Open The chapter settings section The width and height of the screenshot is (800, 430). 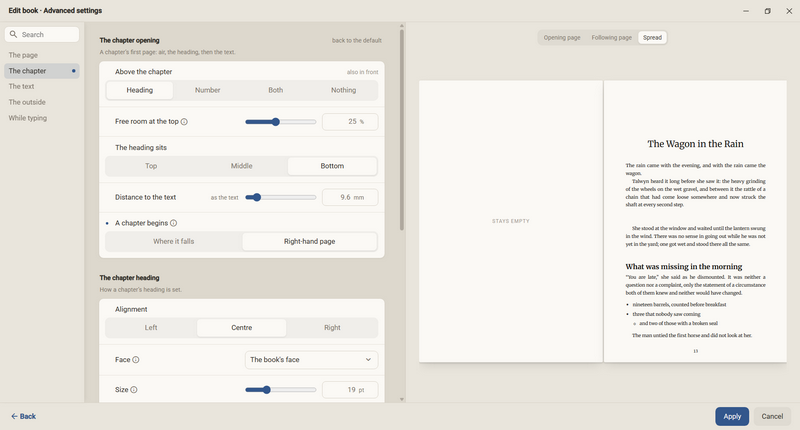[x=42, y=71]
